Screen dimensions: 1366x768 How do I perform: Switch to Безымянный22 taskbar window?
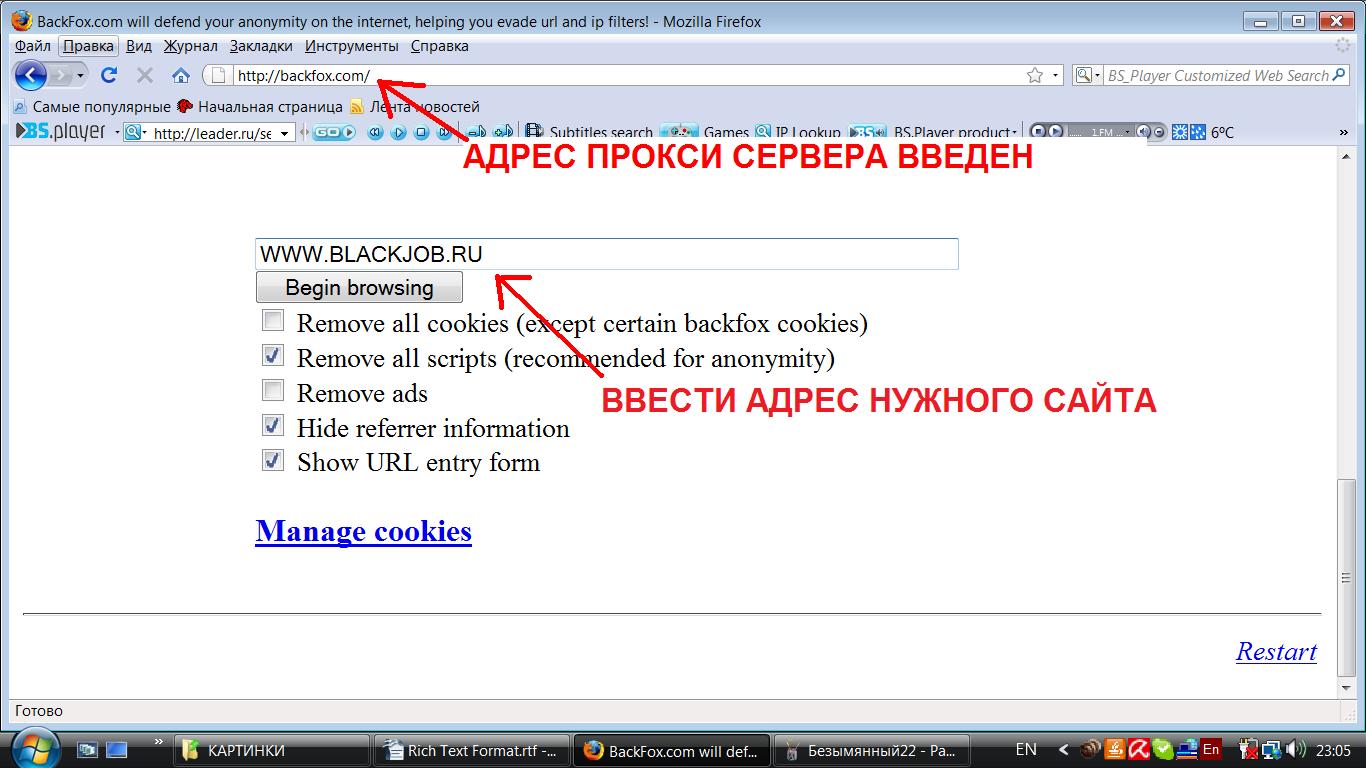click(871, 750)
